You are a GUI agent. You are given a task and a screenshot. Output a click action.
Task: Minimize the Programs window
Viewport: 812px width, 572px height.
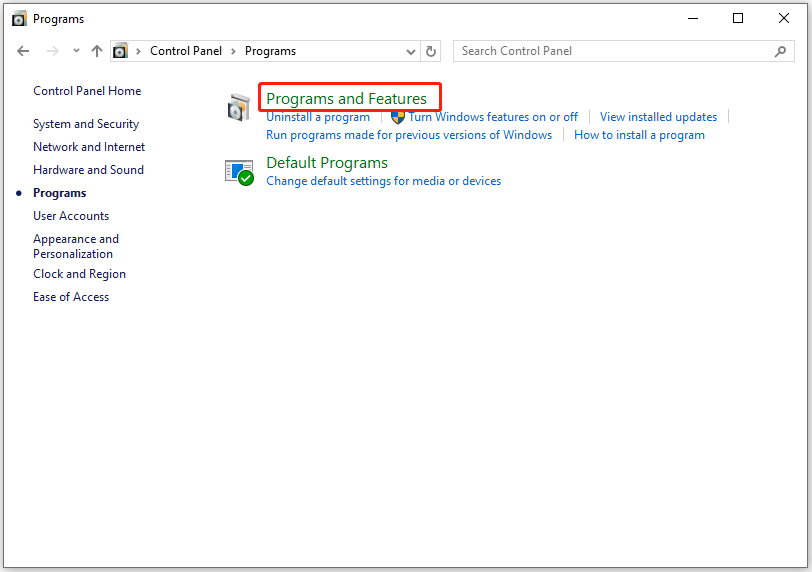[692, 19]
